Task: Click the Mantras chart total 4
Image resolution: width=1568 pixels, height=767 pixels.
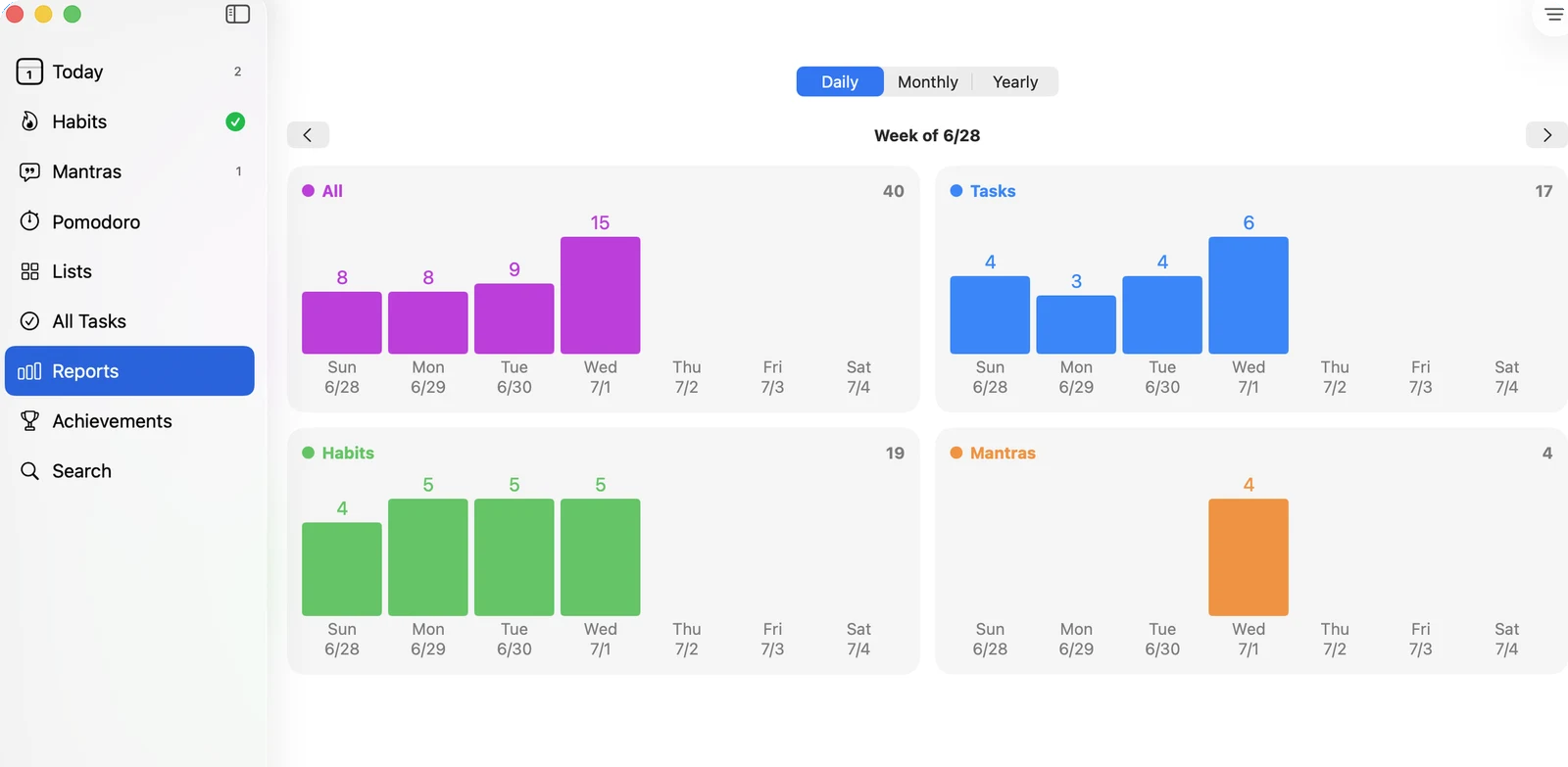Action: (1547, 453)
